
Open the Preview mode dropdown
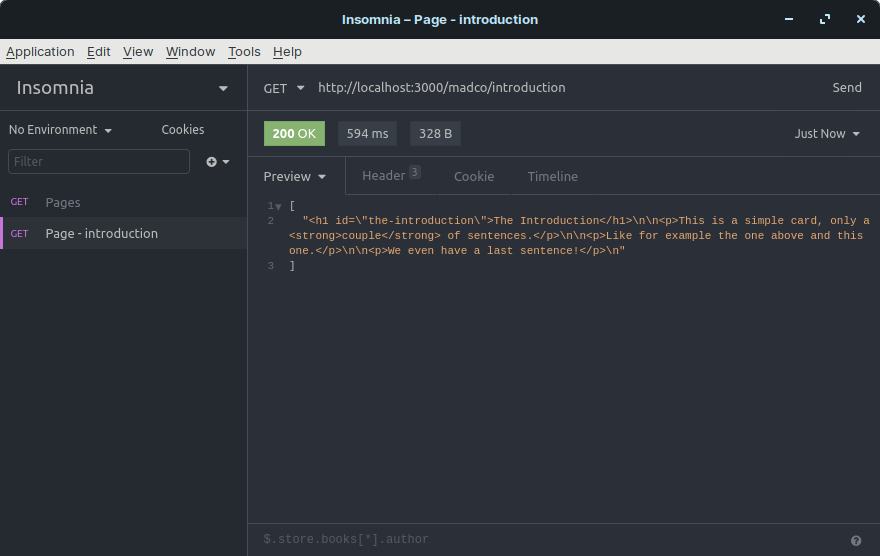tap(295, 176)
